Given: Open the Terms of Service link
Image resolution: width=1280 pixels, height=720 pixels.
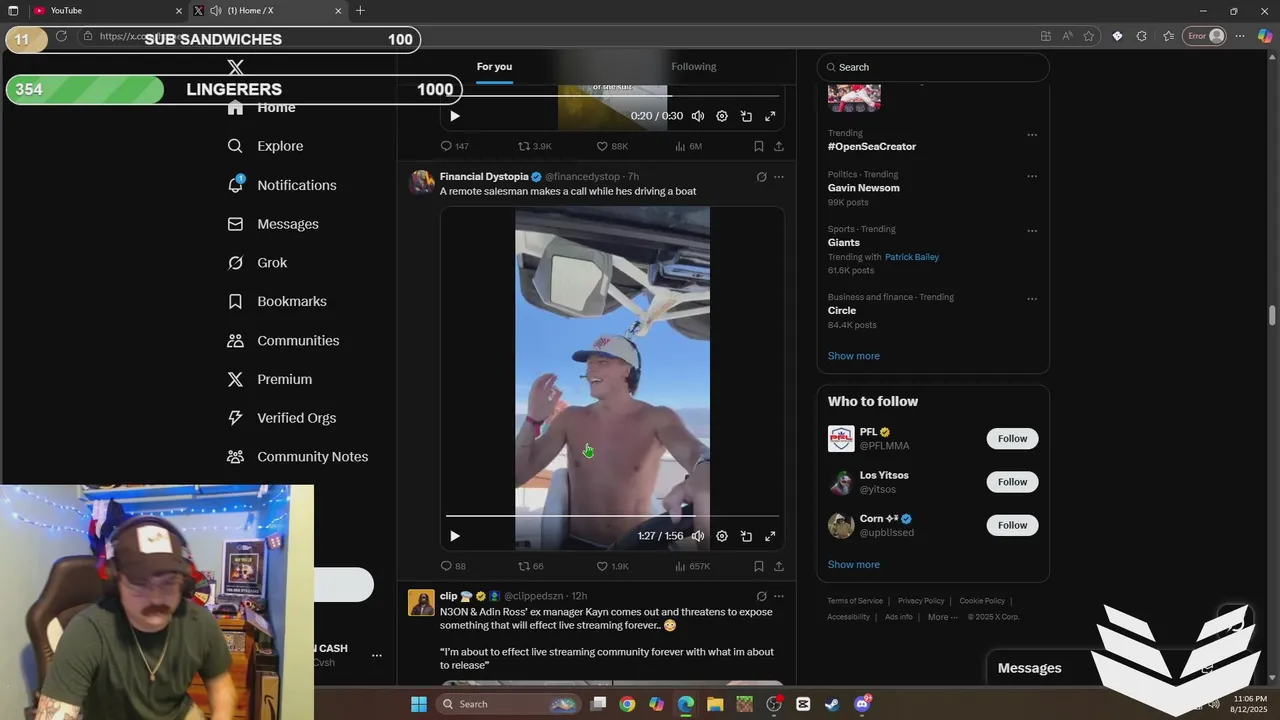Looking at the screenshot, I should (855, 601).
